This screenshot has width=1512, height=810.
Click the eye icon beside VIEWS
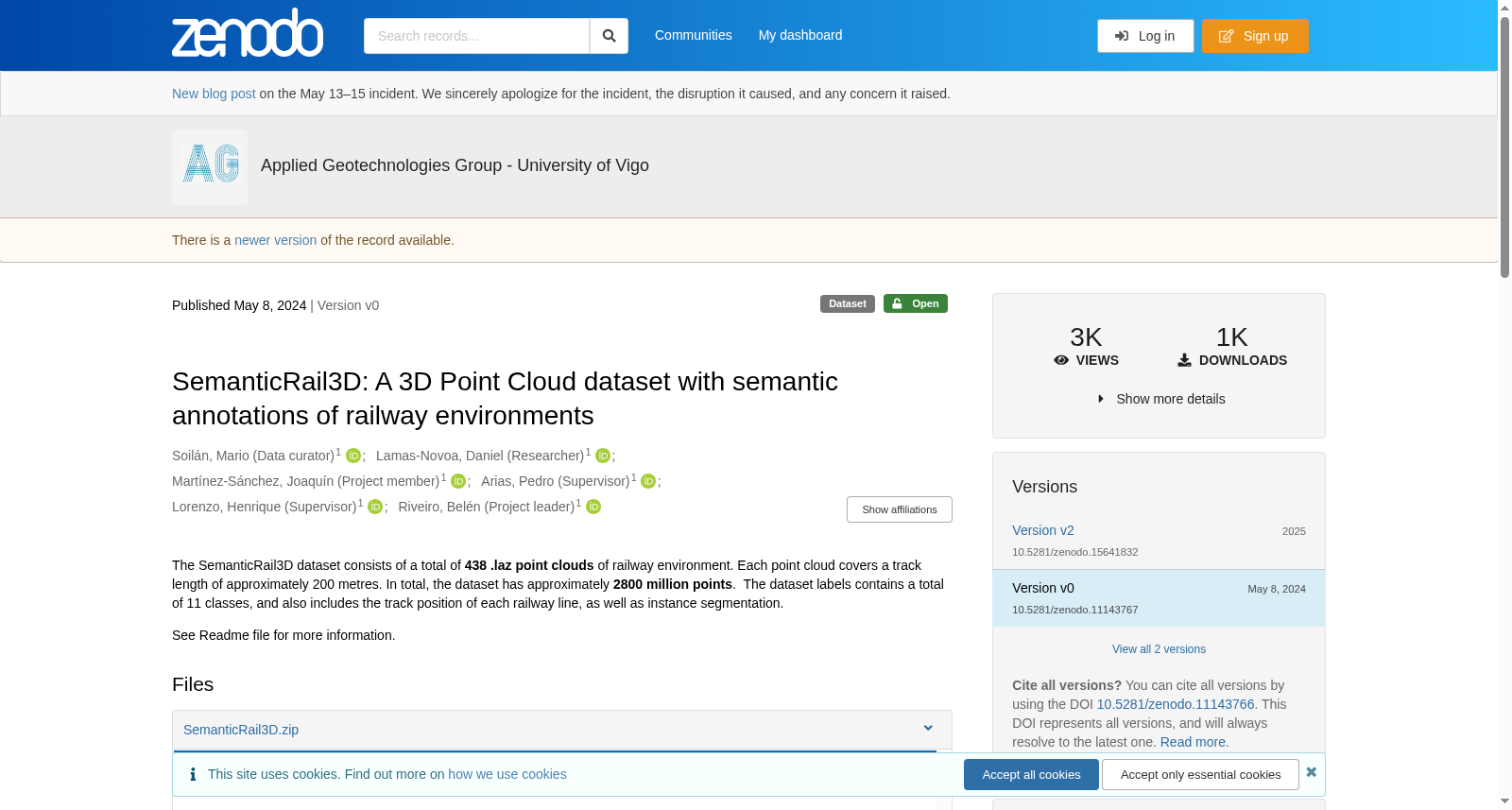[x=1061, y=360]
